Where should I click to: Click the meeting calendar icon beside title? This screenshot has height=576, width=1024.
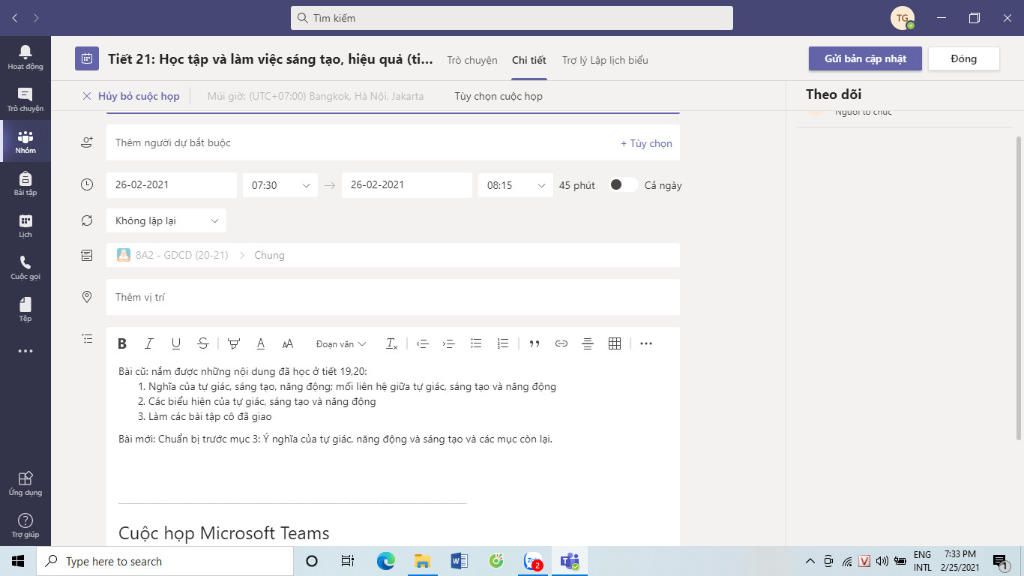[x=87, y=59]
